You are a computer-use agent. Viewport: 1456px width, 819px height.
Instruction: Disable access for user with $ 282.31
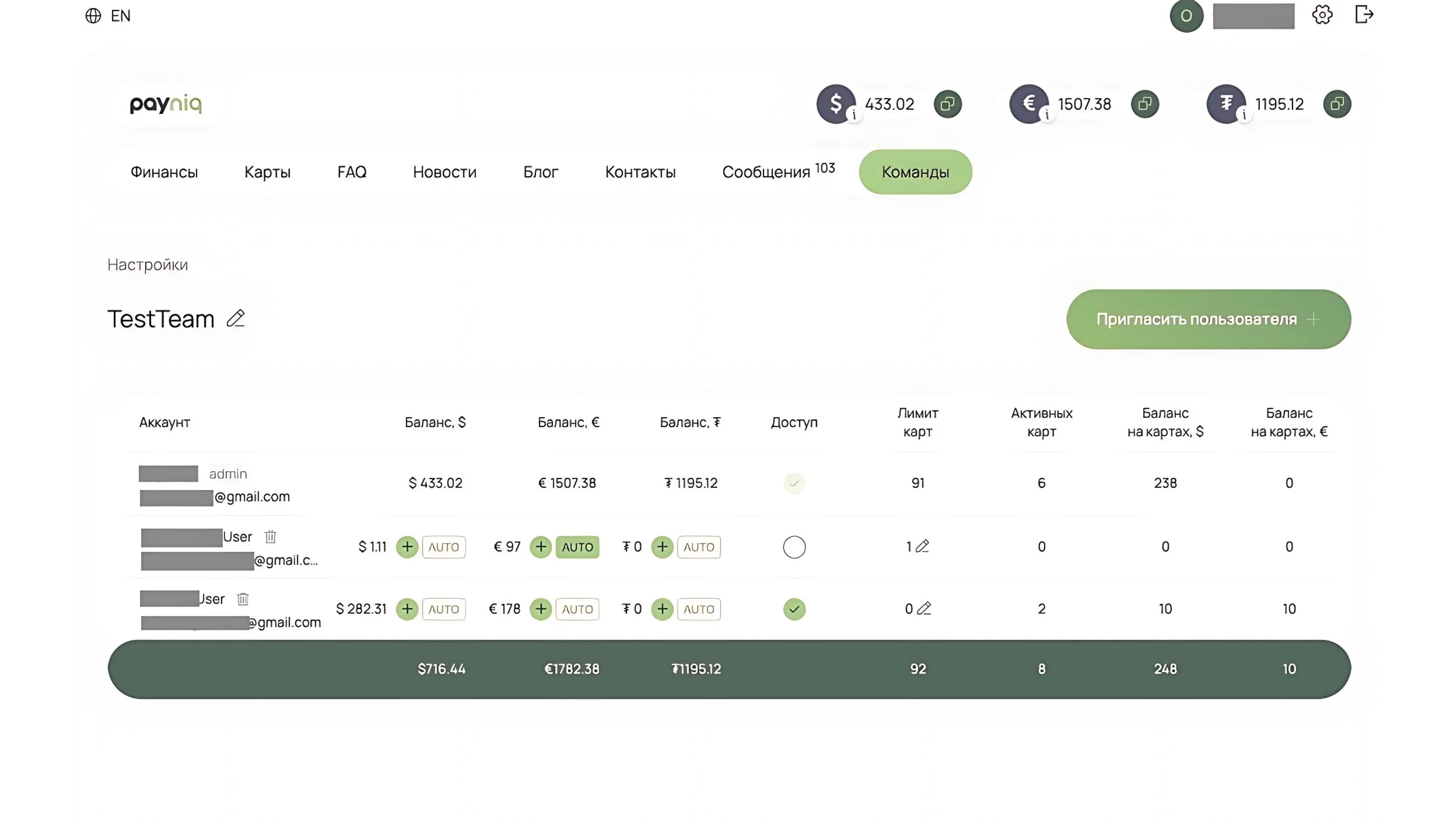(794, 609)
